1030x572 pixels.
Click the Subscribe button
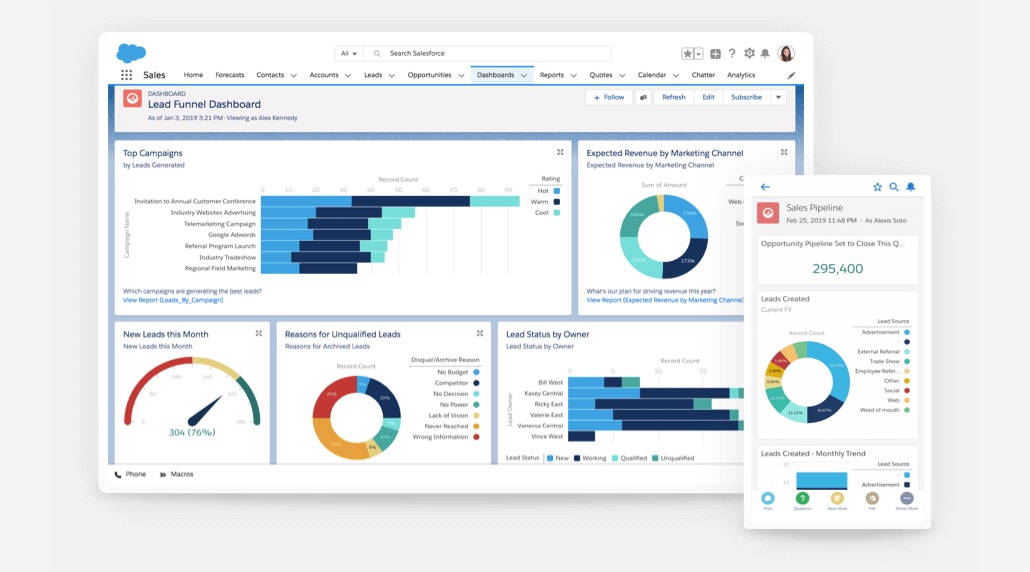click(746, 97)
